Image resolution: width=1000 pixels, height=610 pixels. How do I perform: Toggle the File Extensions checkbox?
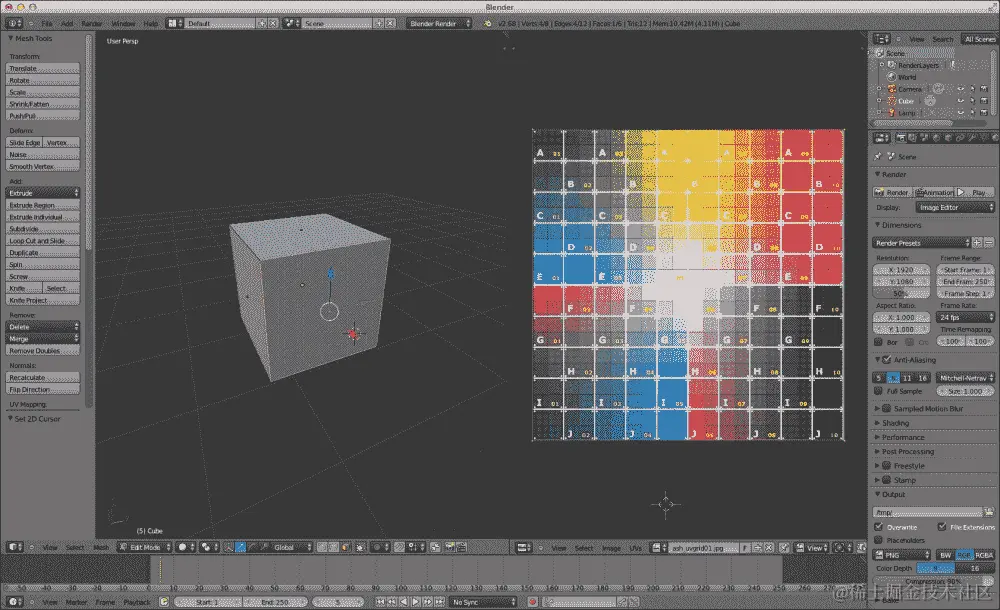(x=942, y=527)
